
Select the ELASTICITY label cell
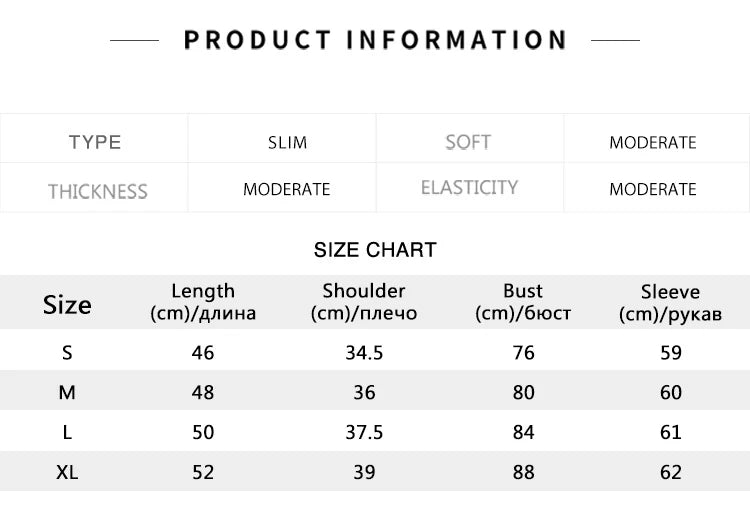tap(469, 188)
